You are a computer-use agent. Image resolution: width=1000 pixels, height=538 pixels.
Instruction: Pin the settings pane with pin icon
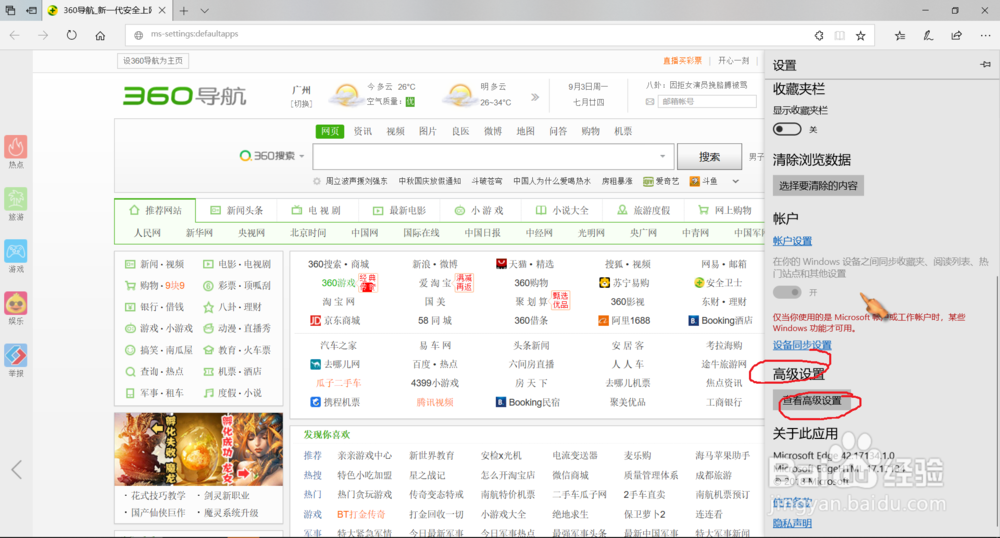985,64
